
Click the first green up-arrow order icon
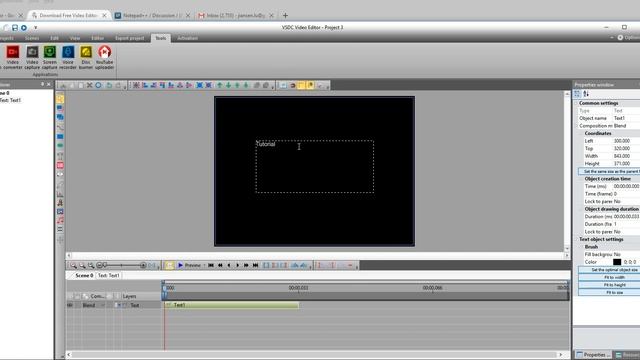(x=220, y=85)
